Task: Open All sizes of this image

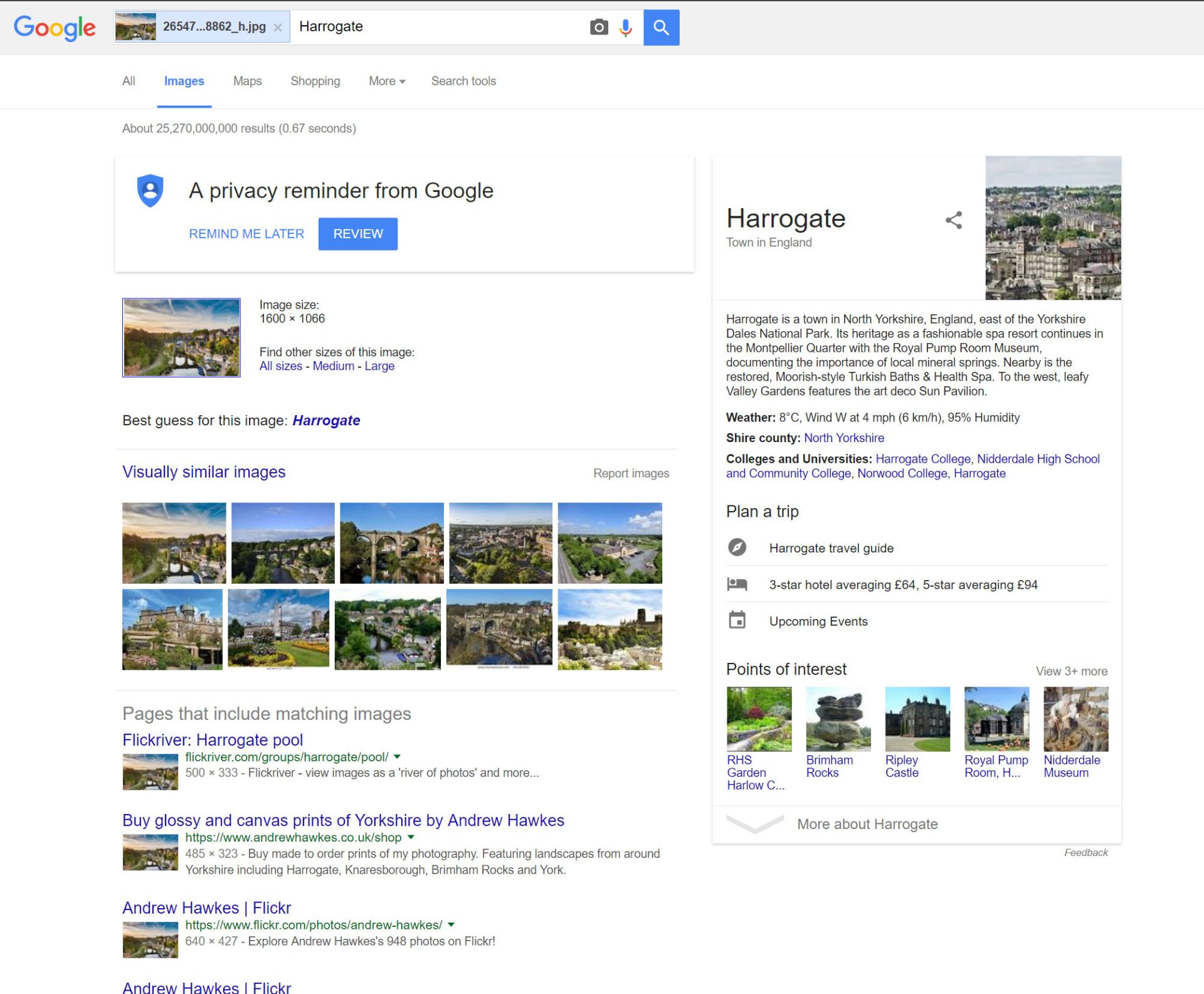Action: tap(280, 366)
